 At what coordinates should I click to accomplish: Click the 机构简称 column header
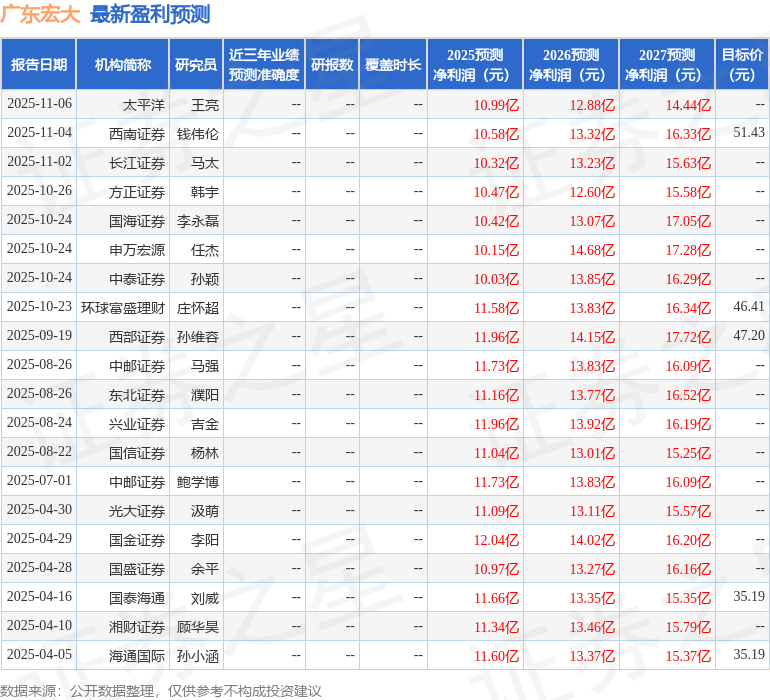(x=122, y=65)
